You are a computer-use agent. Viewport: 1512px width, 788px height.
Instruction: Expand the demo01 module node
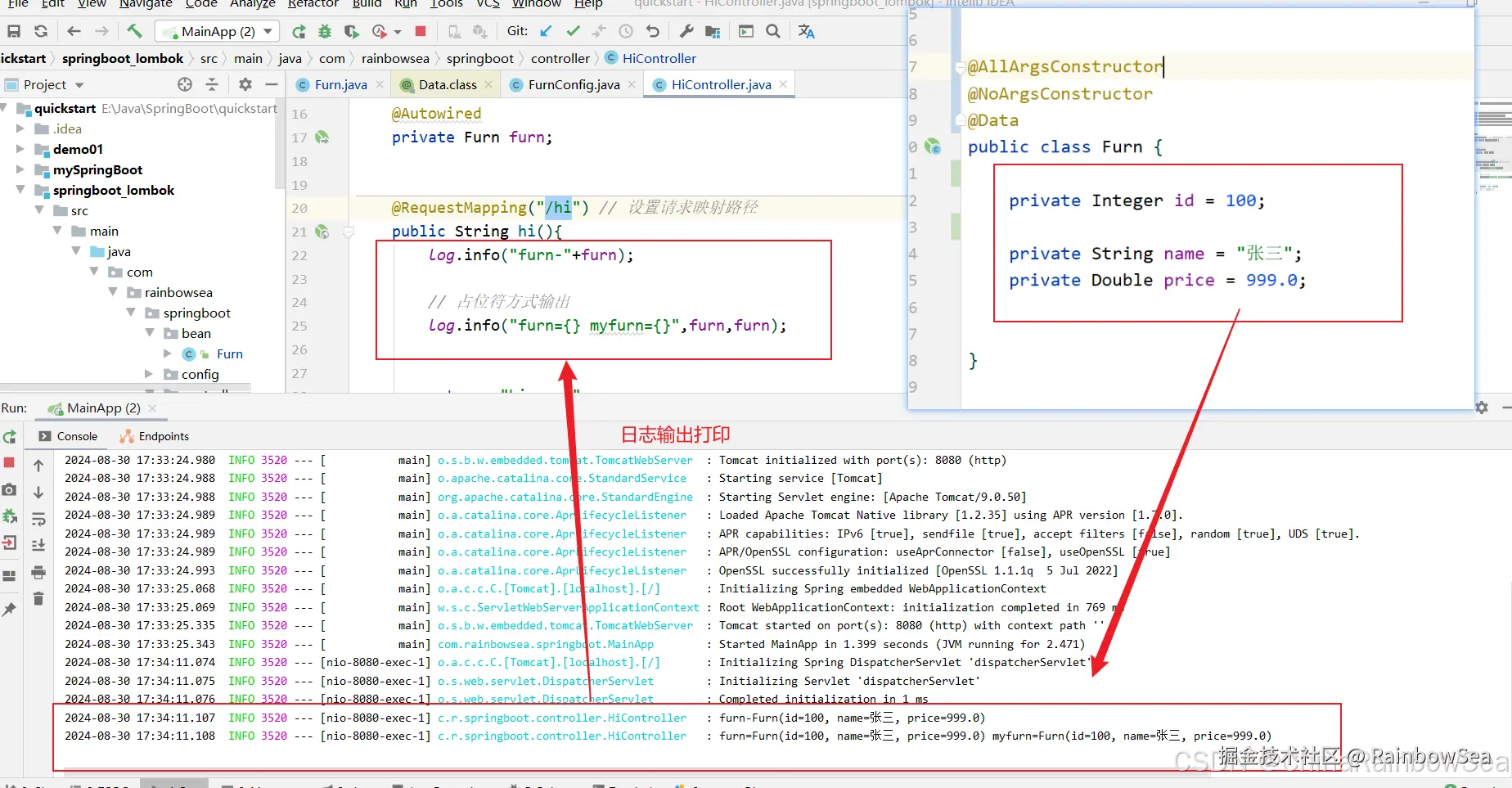pyautogui.click(x=20, y=149)
